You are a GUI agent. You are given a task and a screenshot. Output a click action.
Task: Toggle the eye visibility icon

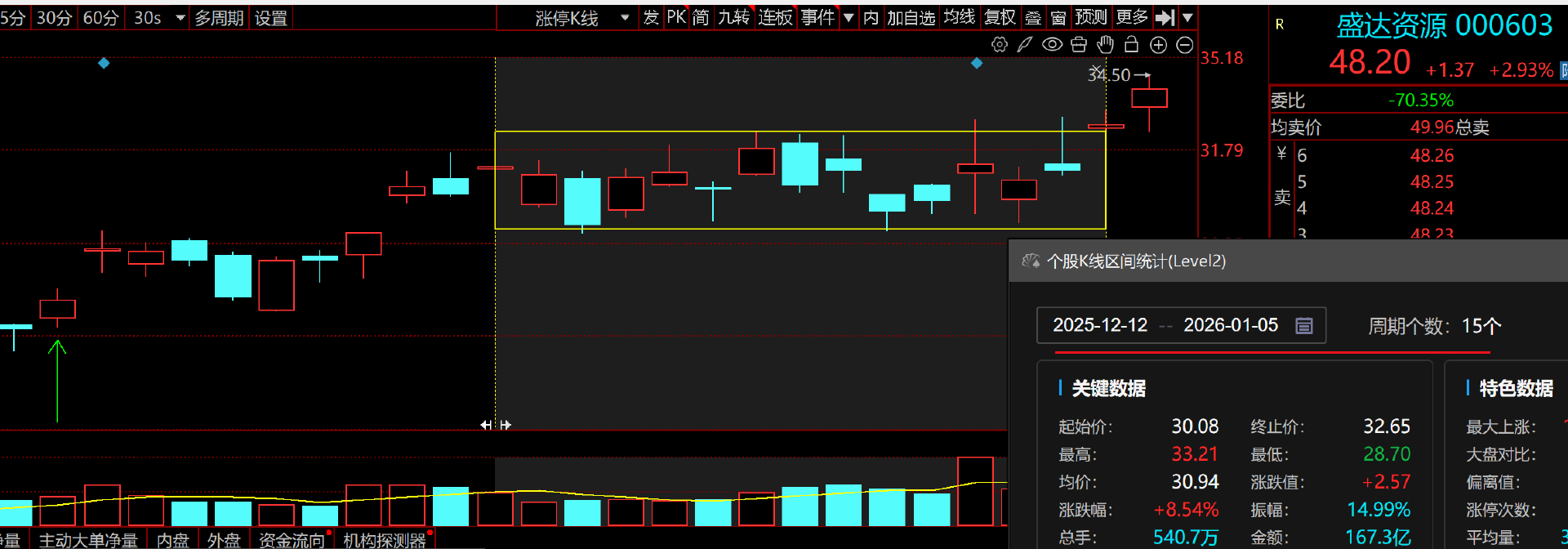click(1052, 45)
